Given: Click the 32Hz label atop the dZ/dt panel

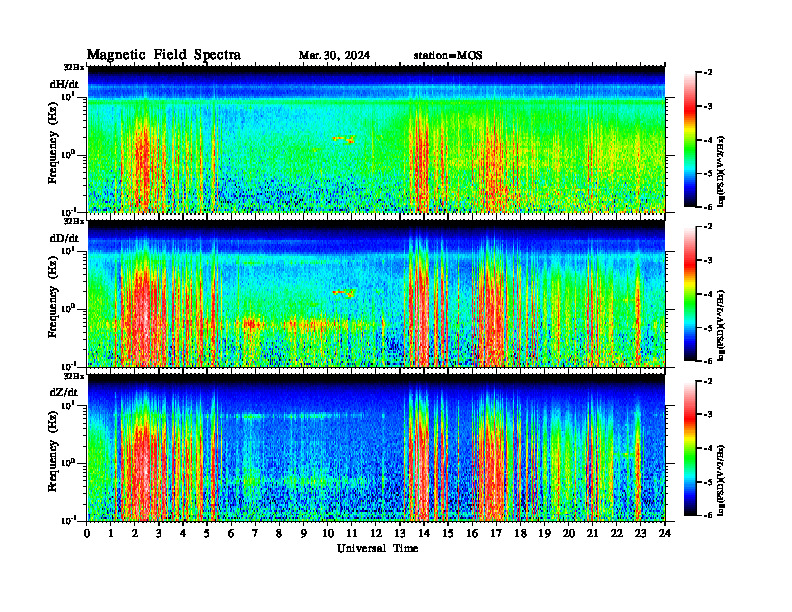Looking at the screenshot, I should pos(73,375).
